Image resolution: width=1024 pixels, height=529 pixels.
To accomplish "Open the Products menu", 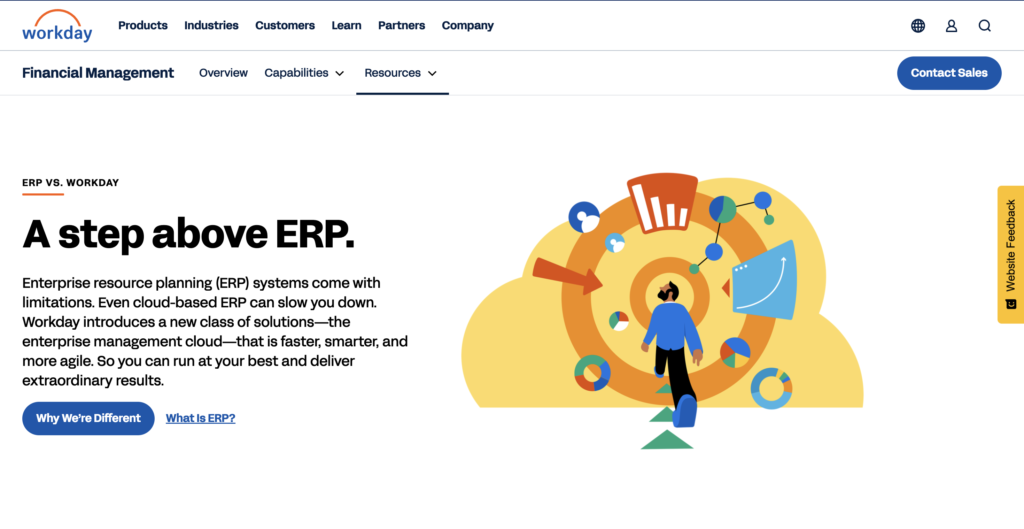I will 142,25.
